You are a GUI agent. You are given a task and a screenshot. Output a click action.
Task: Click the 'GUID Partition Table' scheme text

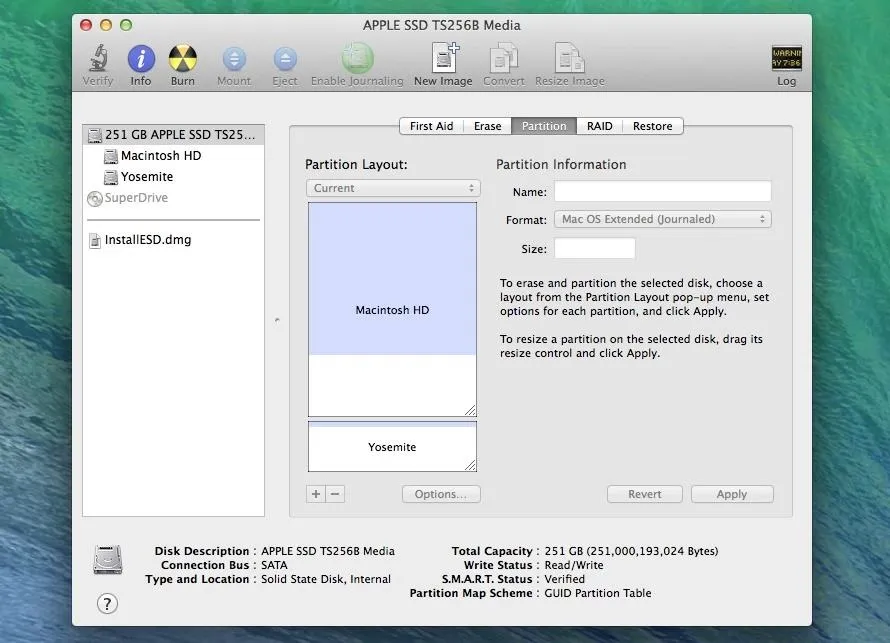[598, 593]
